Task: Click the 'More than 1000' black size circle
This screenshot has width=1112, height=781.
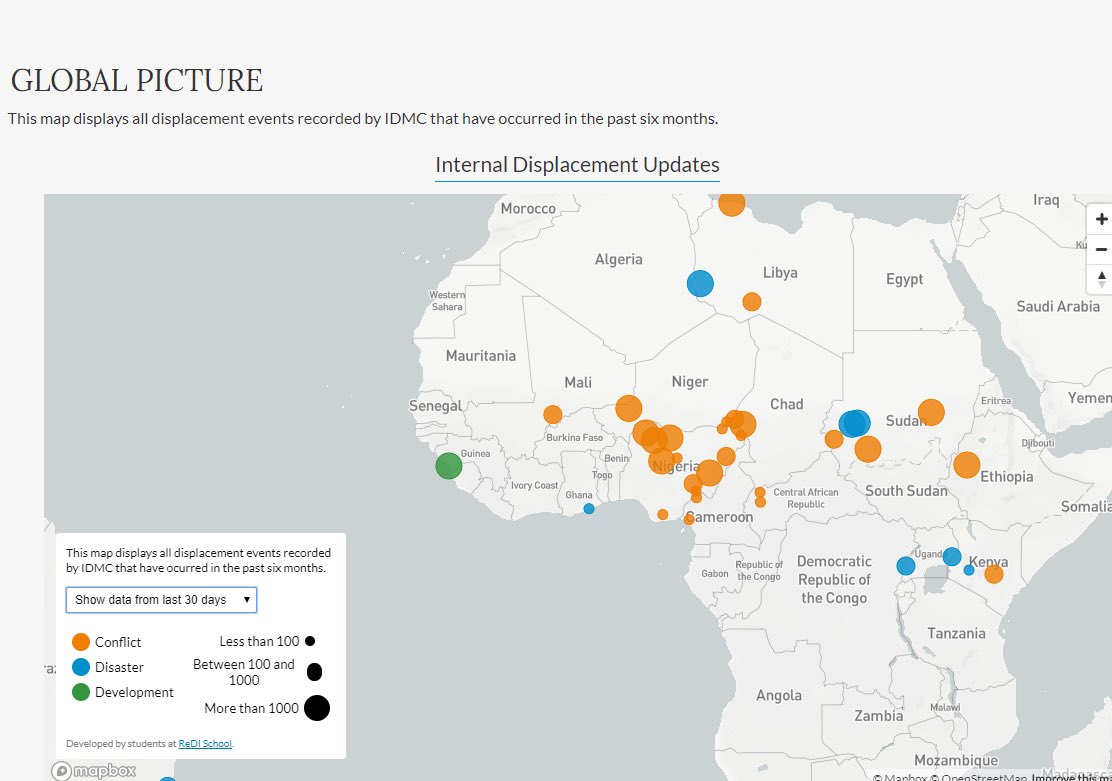Action: [x=317, y=708]
